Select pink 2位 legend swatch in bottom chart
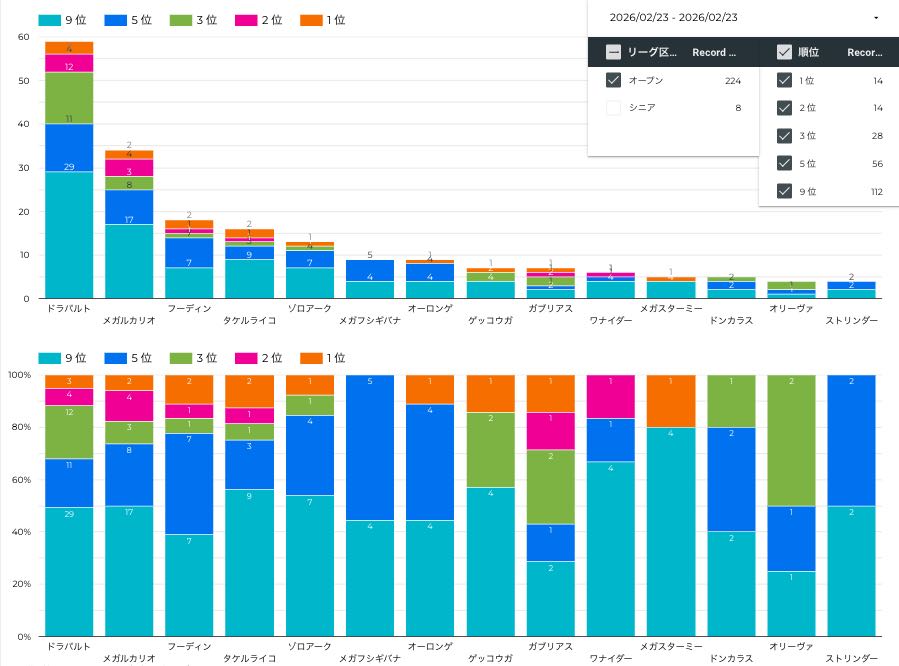This screenshot has width=899, height=666. (x=244, y=358)
